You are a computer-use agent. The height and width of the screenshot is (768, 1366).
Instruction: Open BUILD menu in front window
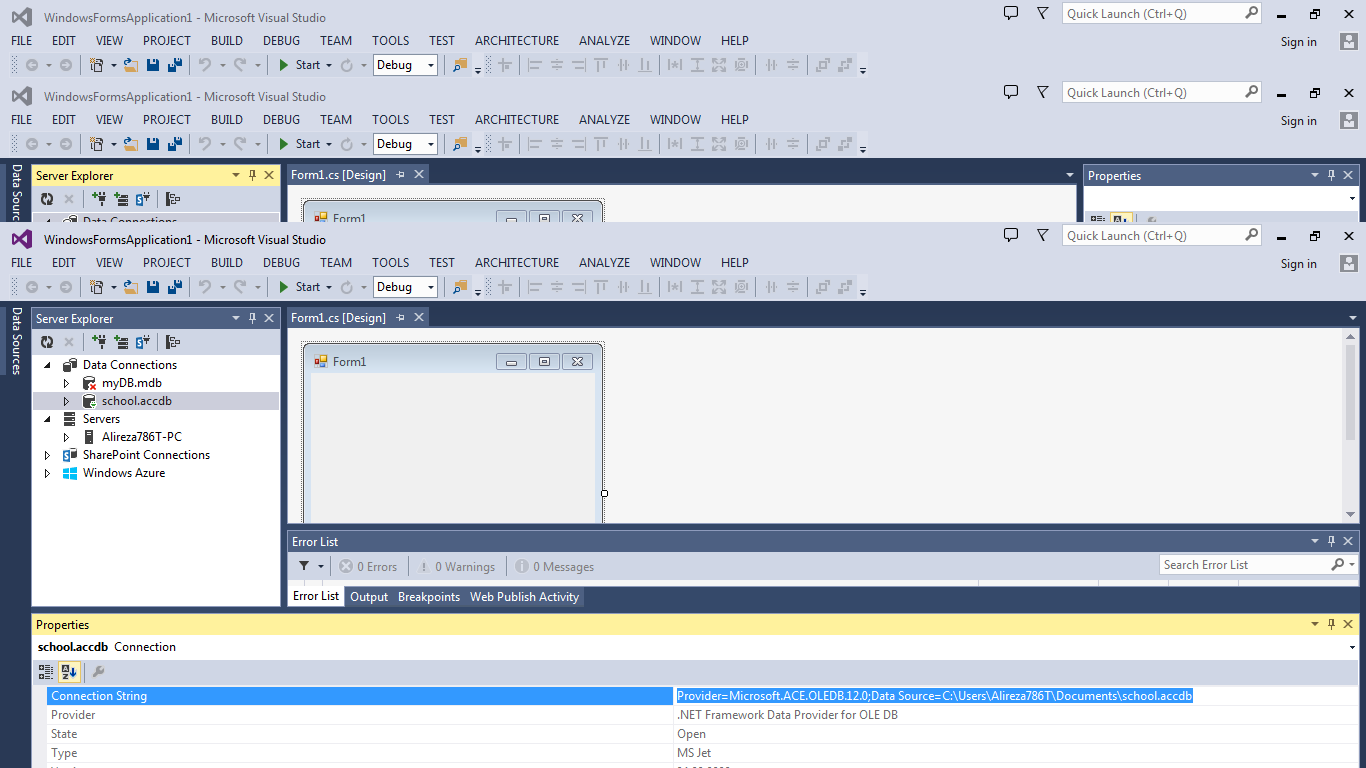pos(227,263)
